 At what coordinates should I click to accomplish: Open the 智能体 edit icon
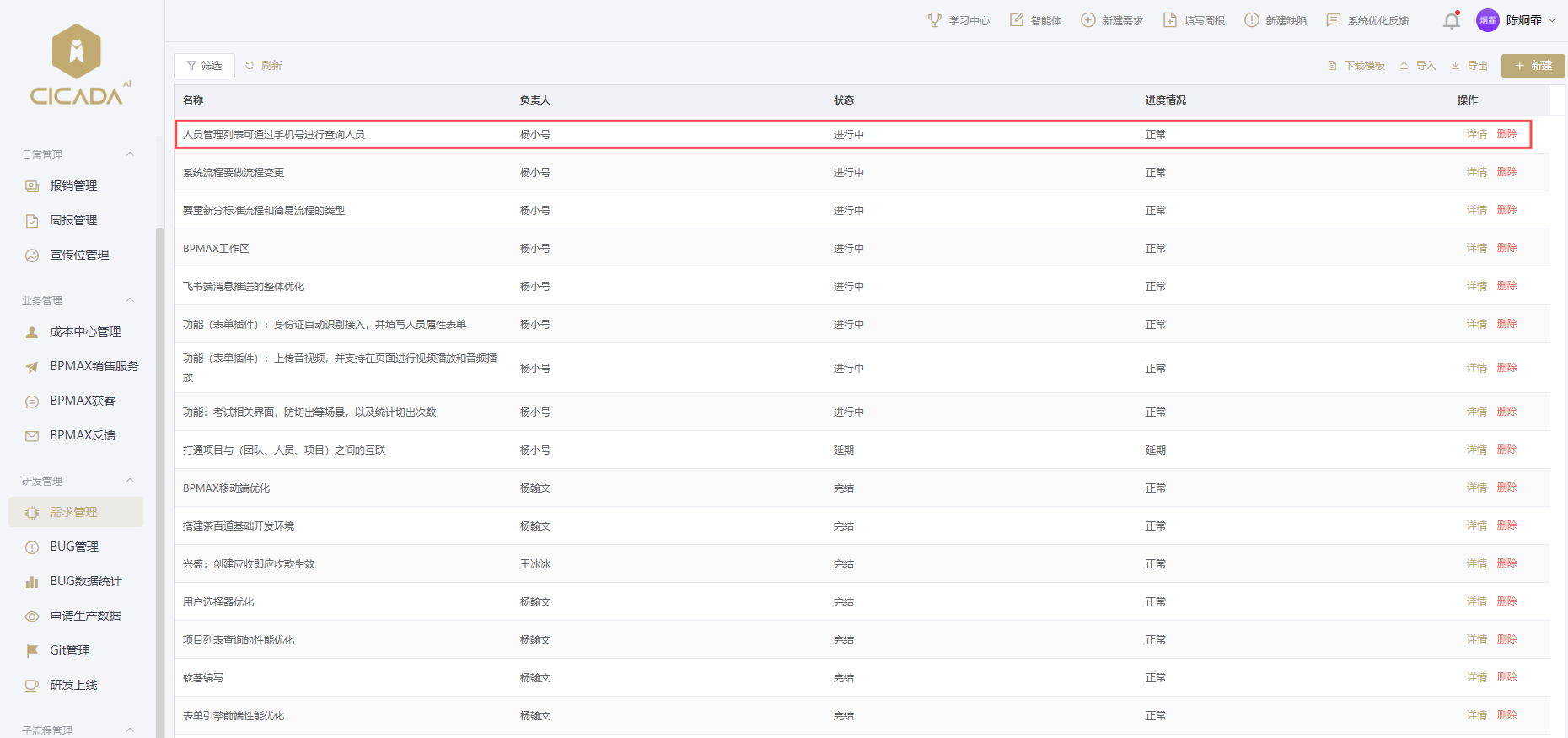1017,19
